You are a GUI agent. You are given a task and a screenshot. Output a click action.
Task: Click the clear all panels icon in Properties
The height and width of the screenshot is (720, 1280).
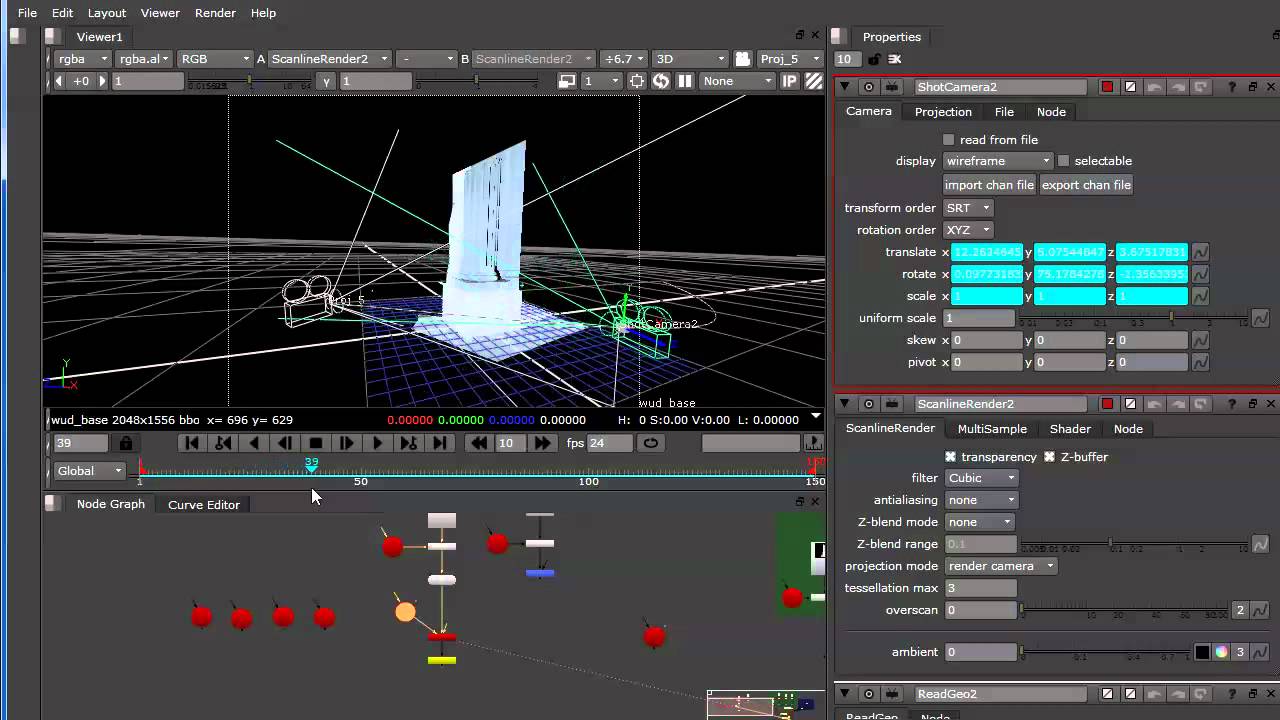click(x=895, y=60)
